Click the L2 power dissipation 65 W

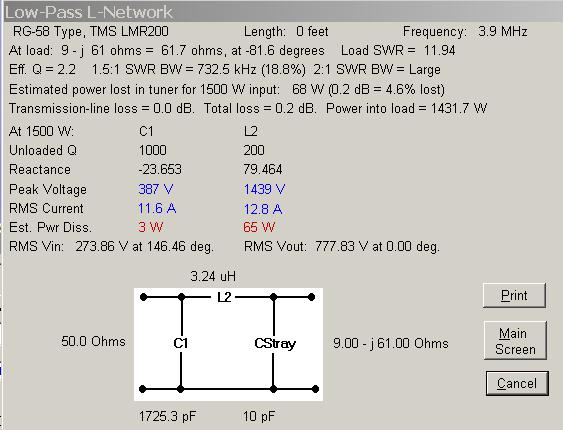coord(259,227)
